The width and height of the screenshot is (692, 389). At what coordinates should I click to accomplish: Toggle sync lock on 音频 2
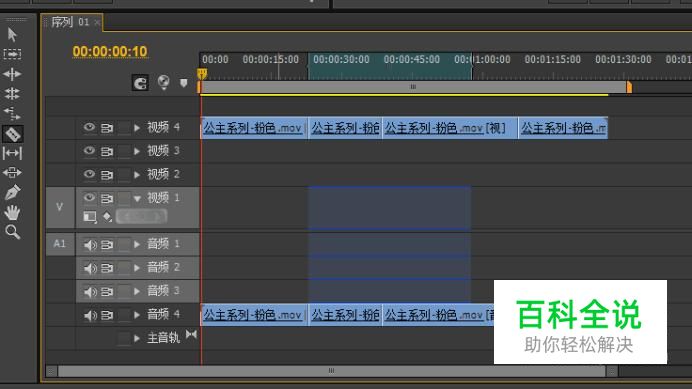tap(107, 268)
